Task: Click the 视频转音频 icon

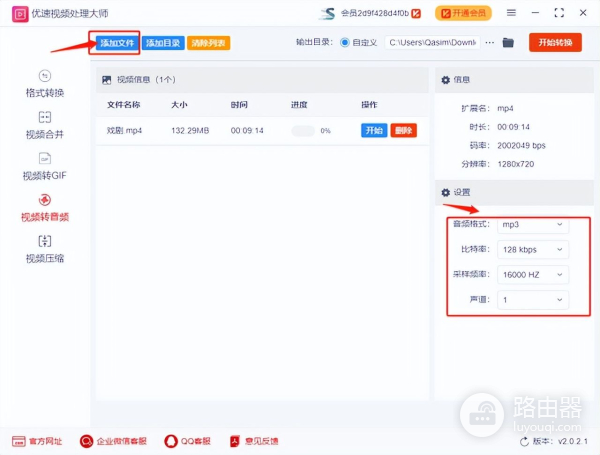Action: (x=45, y=200)
